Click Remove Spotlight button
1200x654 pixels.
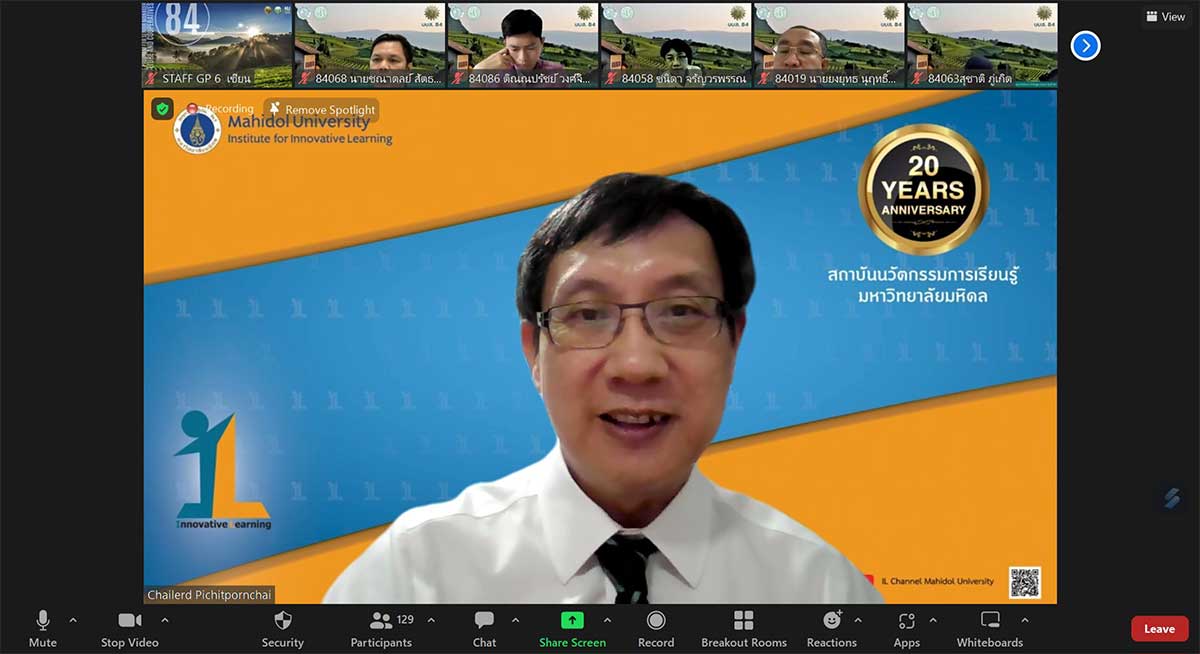(x=322, y=110)
